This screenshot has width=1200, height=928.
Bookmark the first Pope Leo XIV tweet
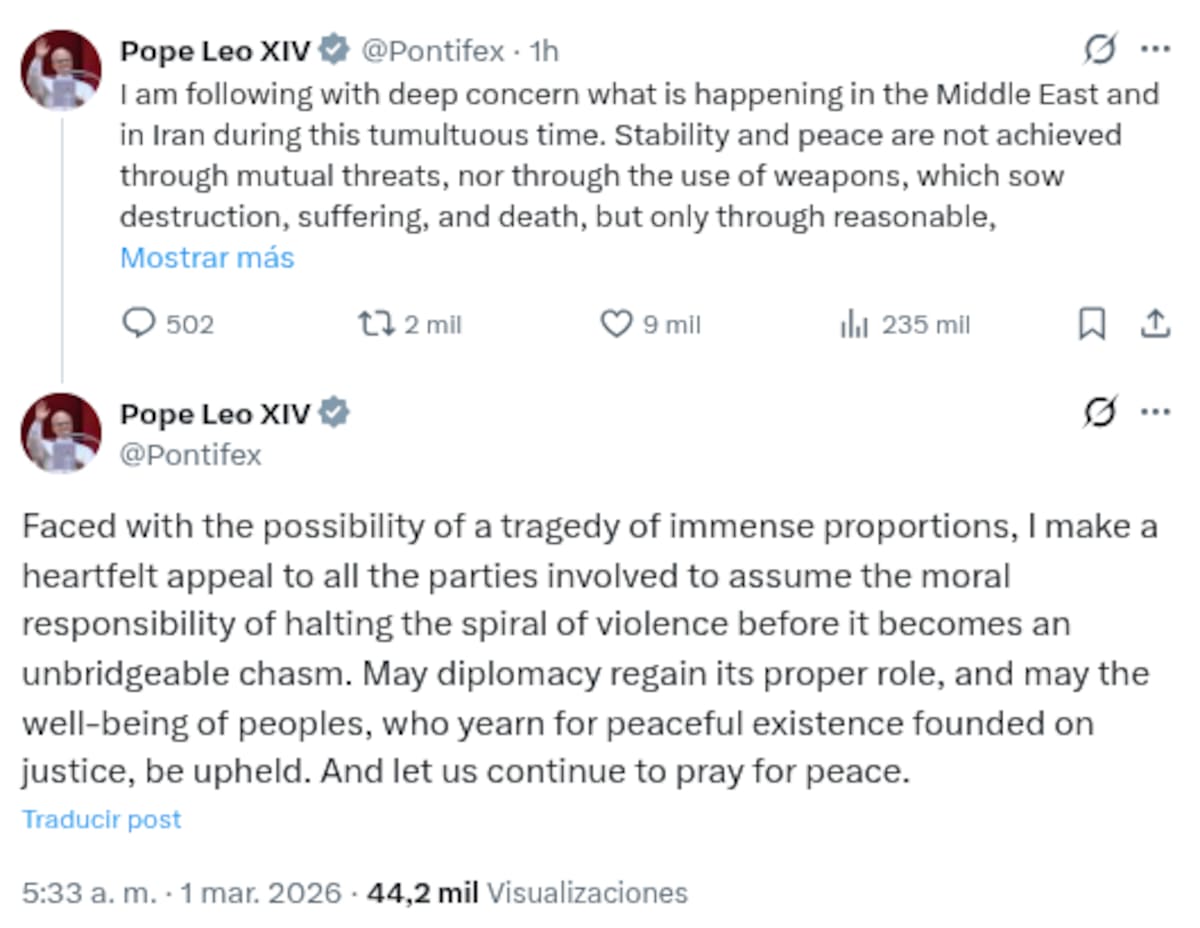pyautogui.click(x=1092, y=324)
